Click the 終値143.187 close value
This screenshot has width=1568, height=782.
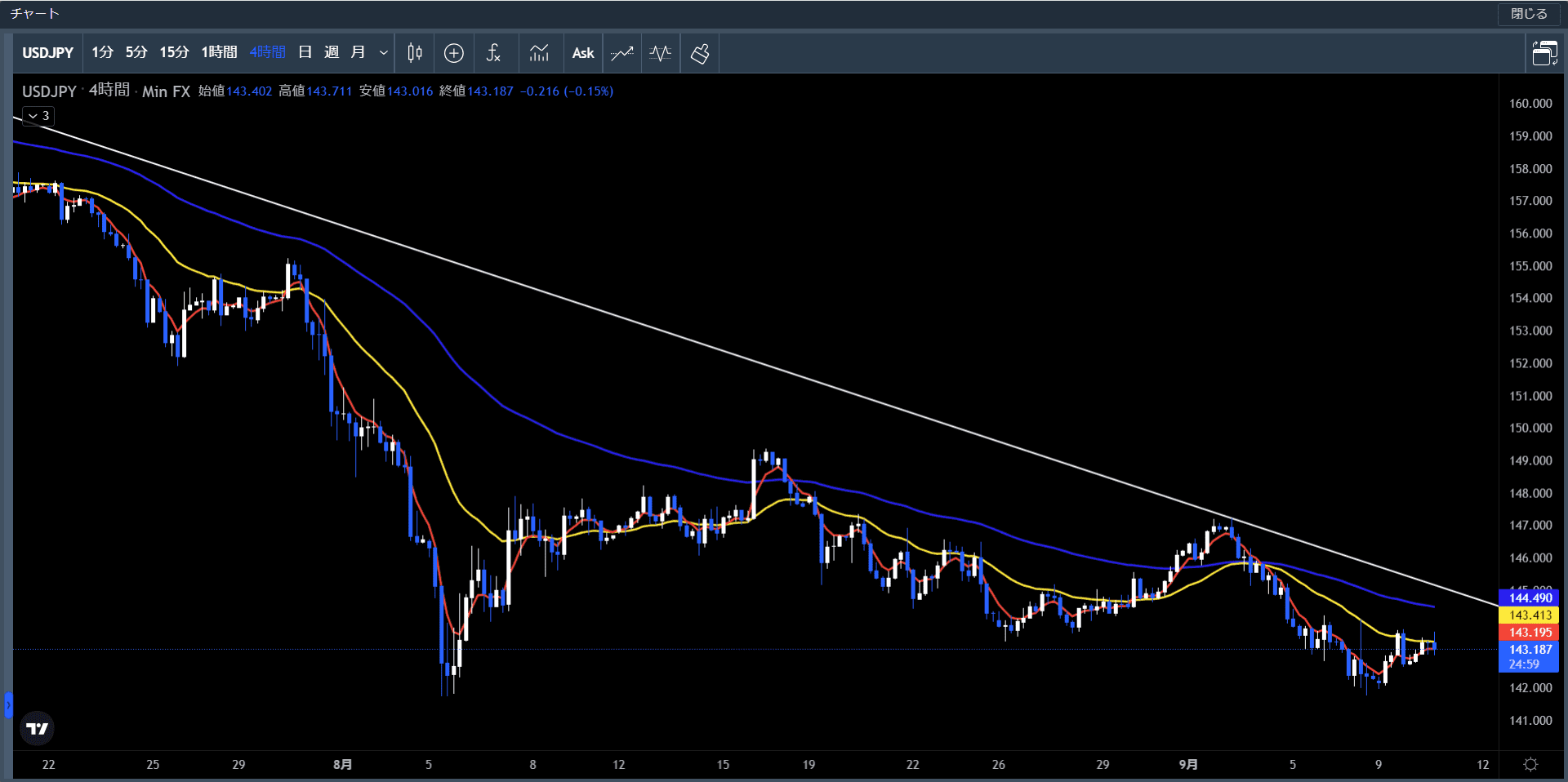pyautogui.click(x=476, y=91)
